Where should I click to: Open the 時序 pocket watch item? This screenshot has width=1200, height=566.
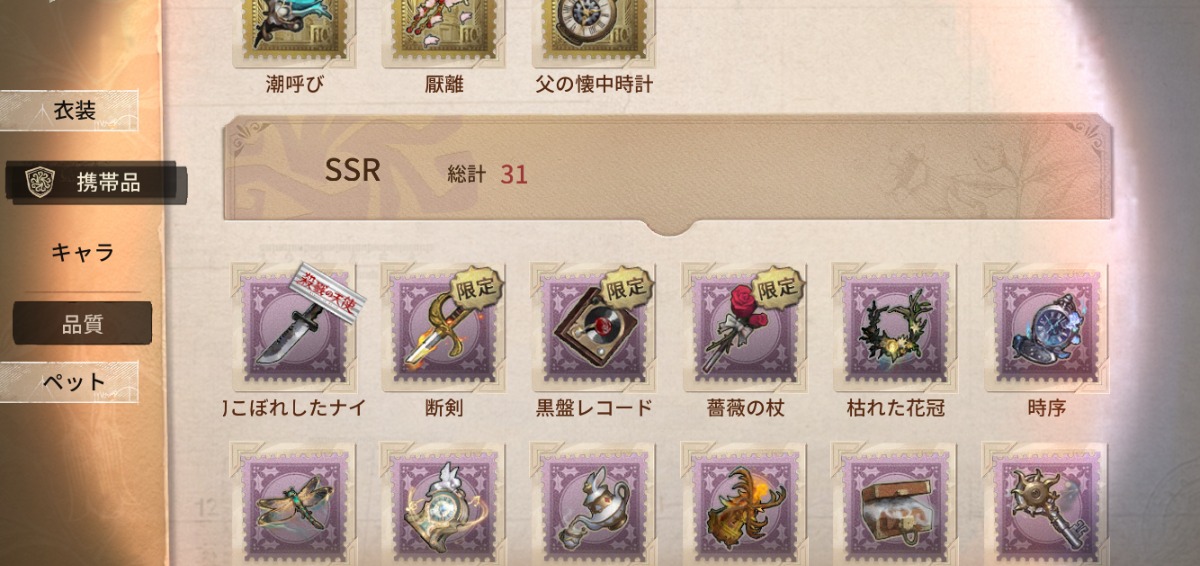pyautogui.click(x=1045, y=328)
